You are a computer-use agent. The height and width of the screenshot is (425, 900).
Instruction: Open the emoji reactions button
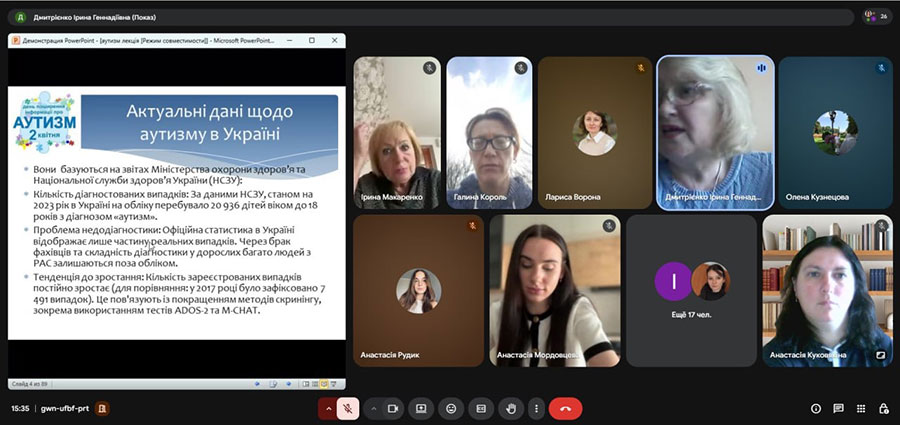[451, 408]
